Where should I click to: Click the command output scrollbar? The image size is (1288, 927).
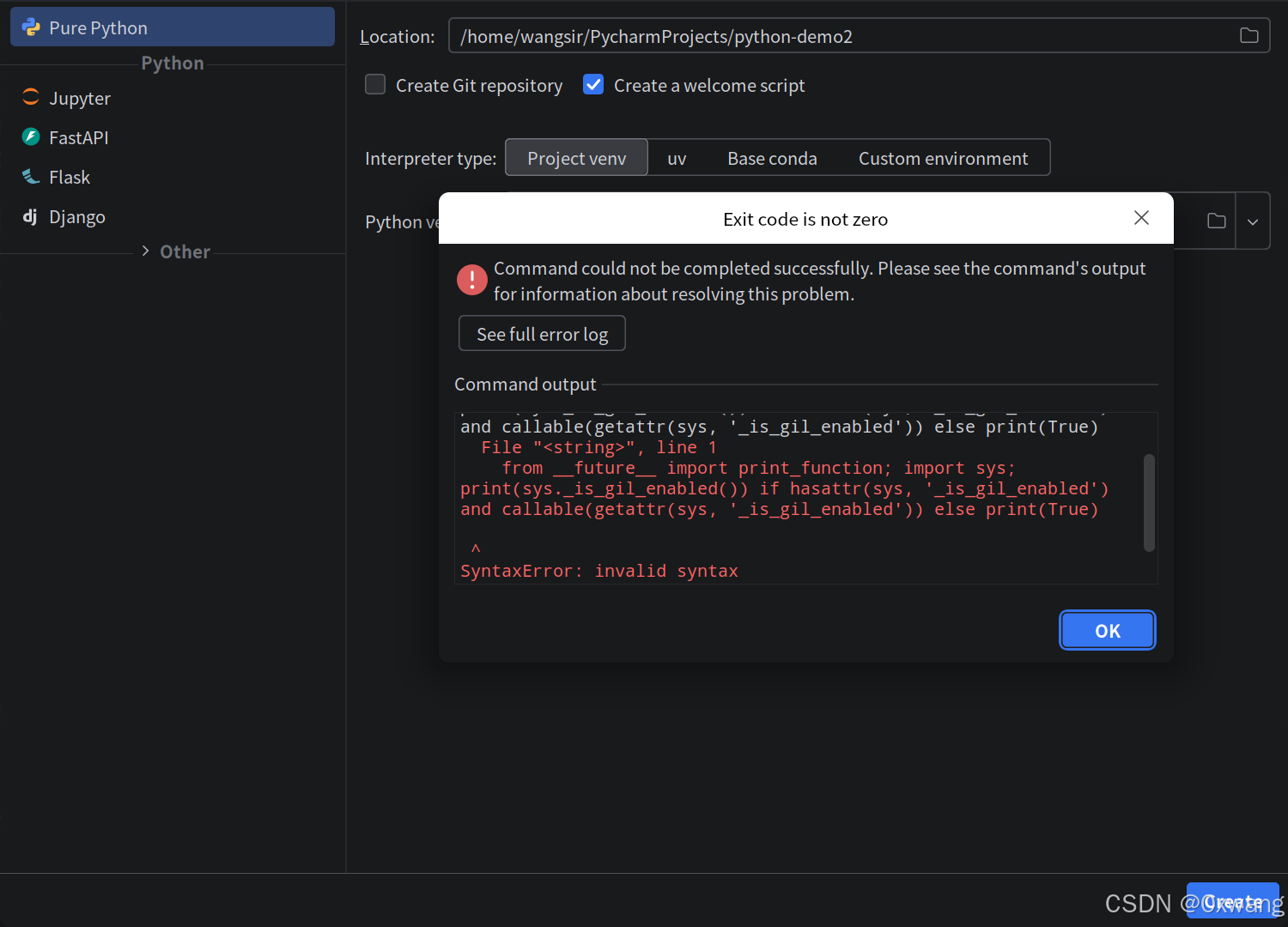pyautogui.click(x=1149, y=503)
